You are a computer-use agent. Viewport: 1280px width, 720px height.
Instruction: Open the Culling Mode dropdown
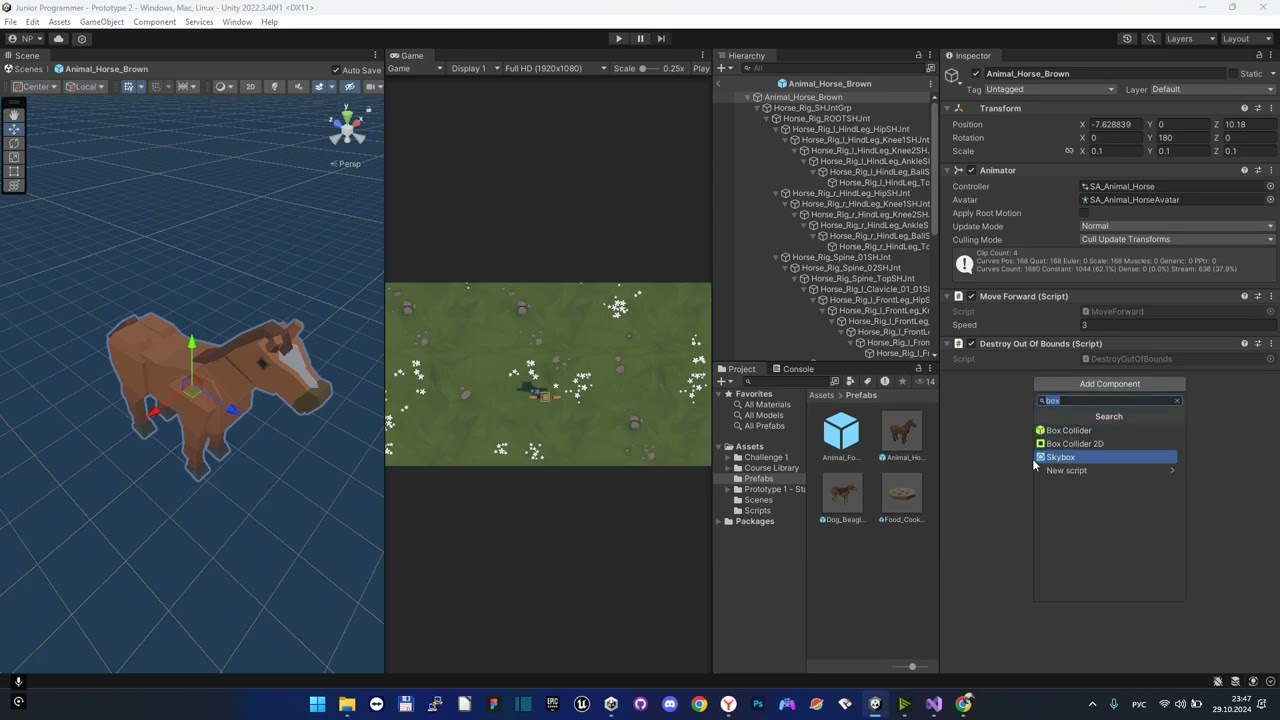1177,240
